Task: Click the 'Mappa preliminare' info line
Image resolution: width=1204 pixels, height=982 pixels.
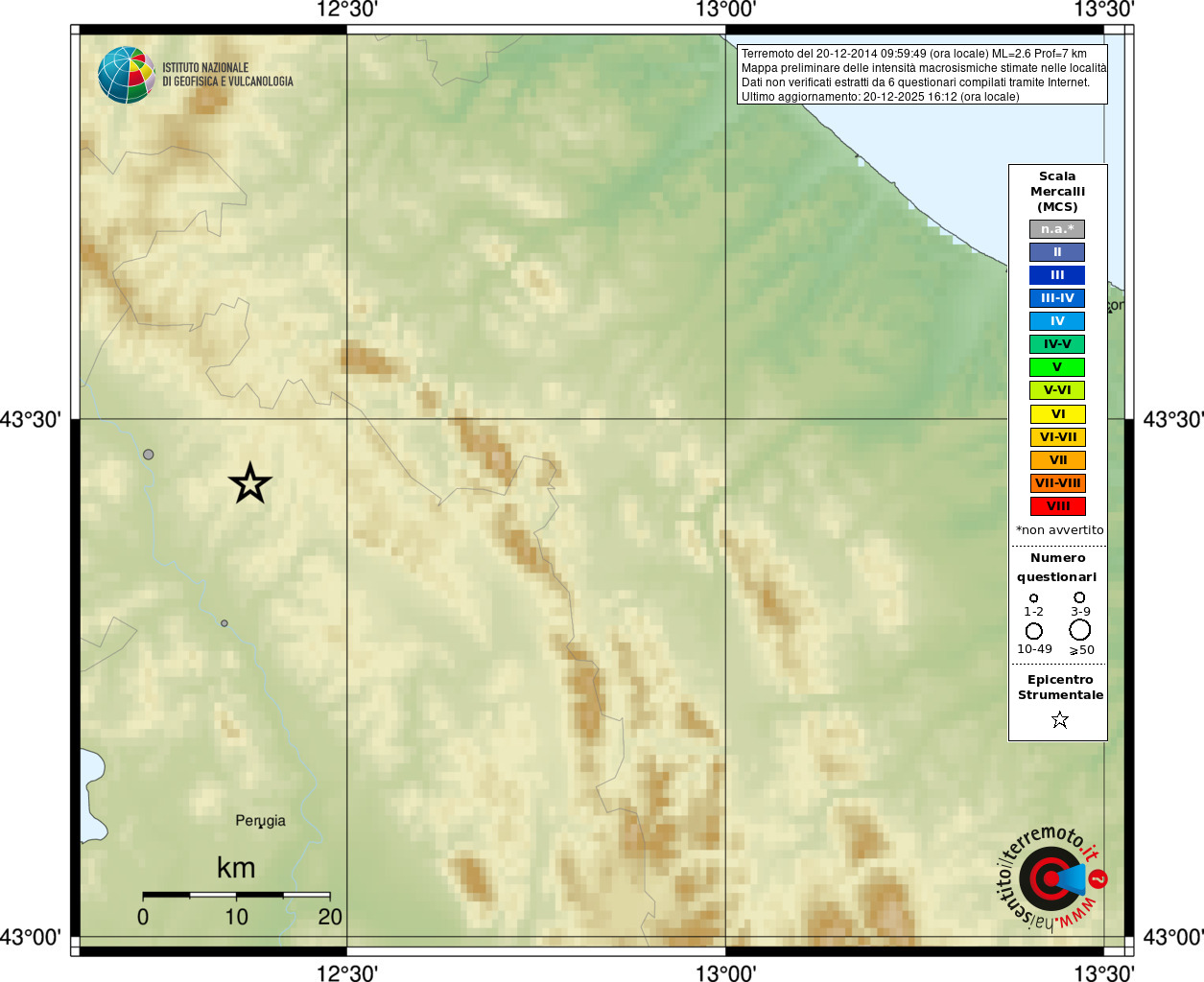Action: click(x=924, y=68)
